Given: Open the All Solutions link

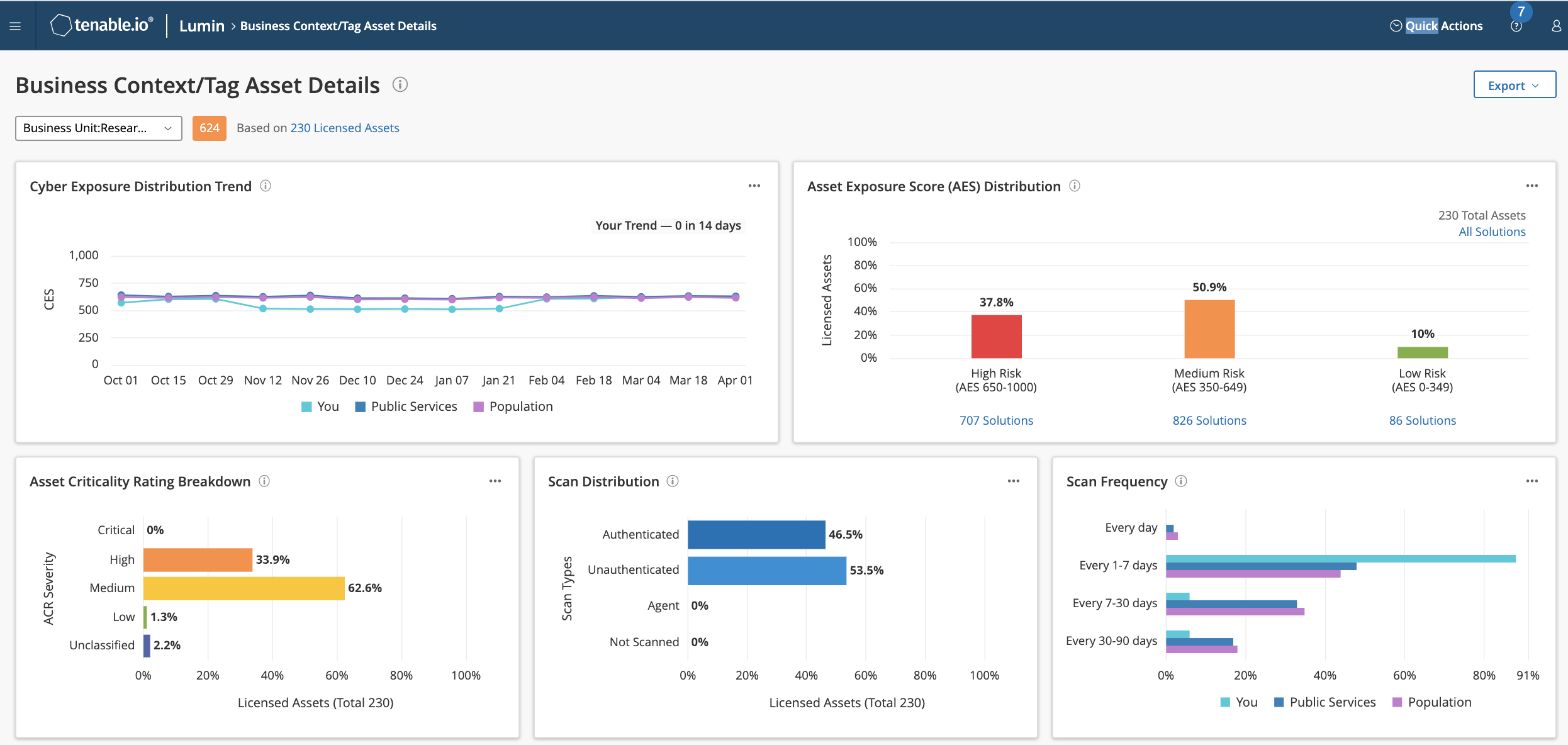Looking at the screenshot, I should point(1492,232).
